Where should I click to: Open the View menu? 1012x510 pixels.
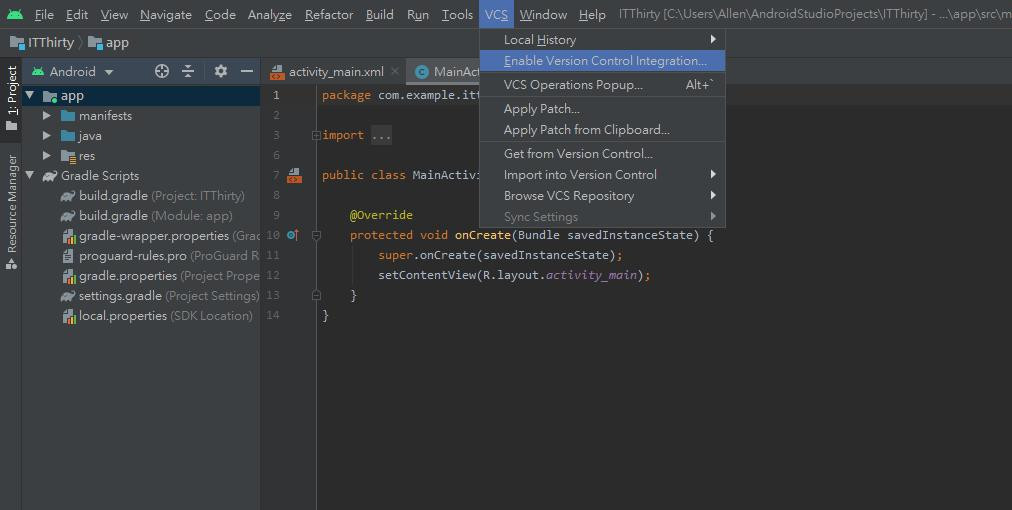[x=114, y=14]
